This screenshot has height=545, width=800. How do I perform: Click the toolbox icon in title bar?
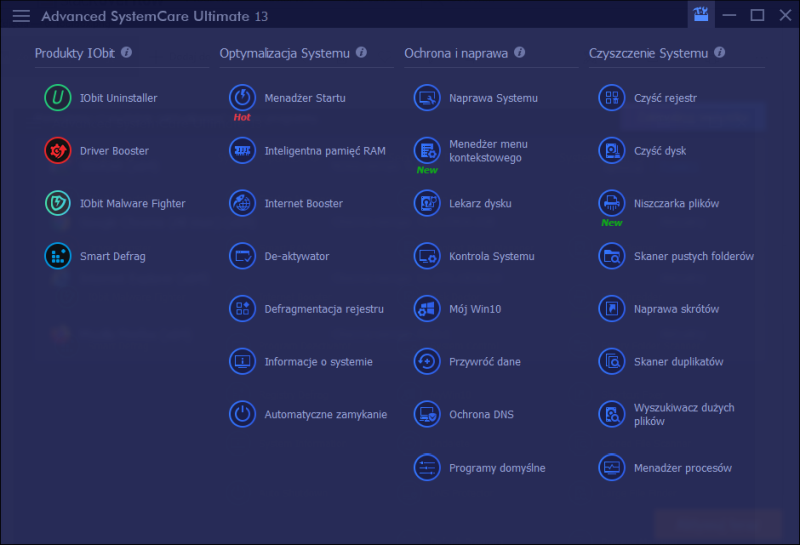pos(701,14)
